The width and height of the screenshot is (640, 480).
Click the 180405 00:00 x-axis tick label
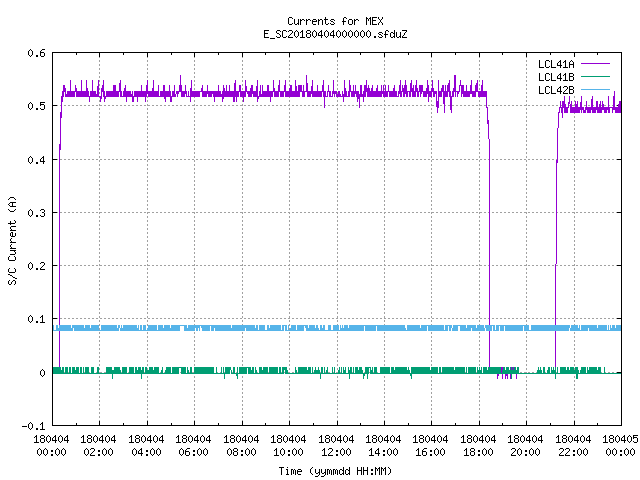620,446
